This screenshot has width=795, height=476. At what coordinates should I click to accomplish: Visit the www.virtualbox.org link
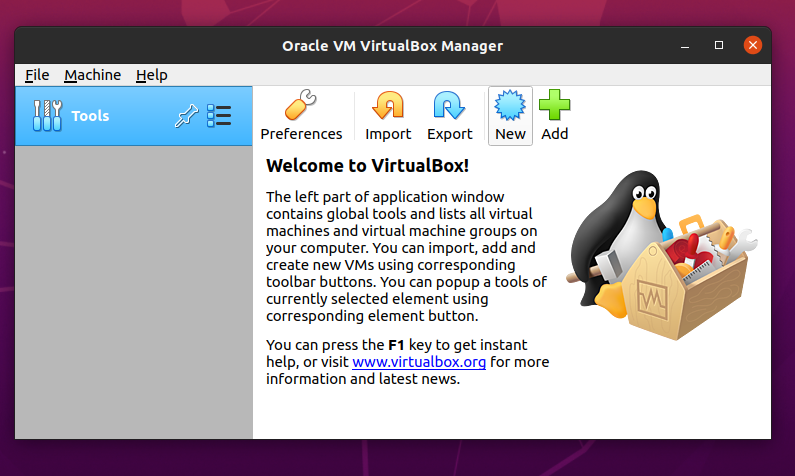pyautogui.click(x=419, y=362)
